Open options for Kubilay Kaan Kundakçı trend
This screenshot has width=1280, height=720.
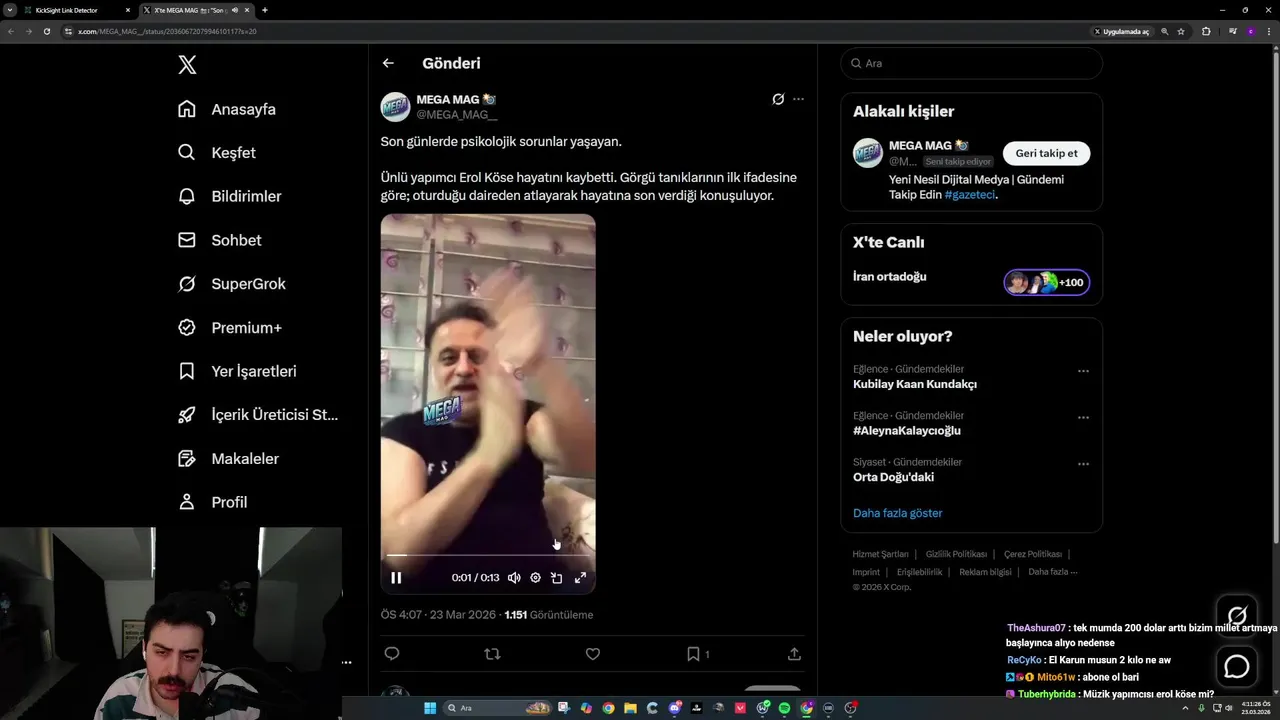tap(1083, 371)
